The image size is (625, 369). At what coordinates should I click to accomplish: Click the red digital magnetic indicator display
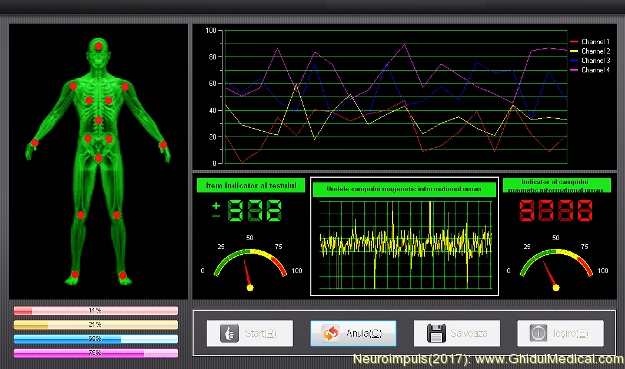pyautogui.click(x=556, y=210)
